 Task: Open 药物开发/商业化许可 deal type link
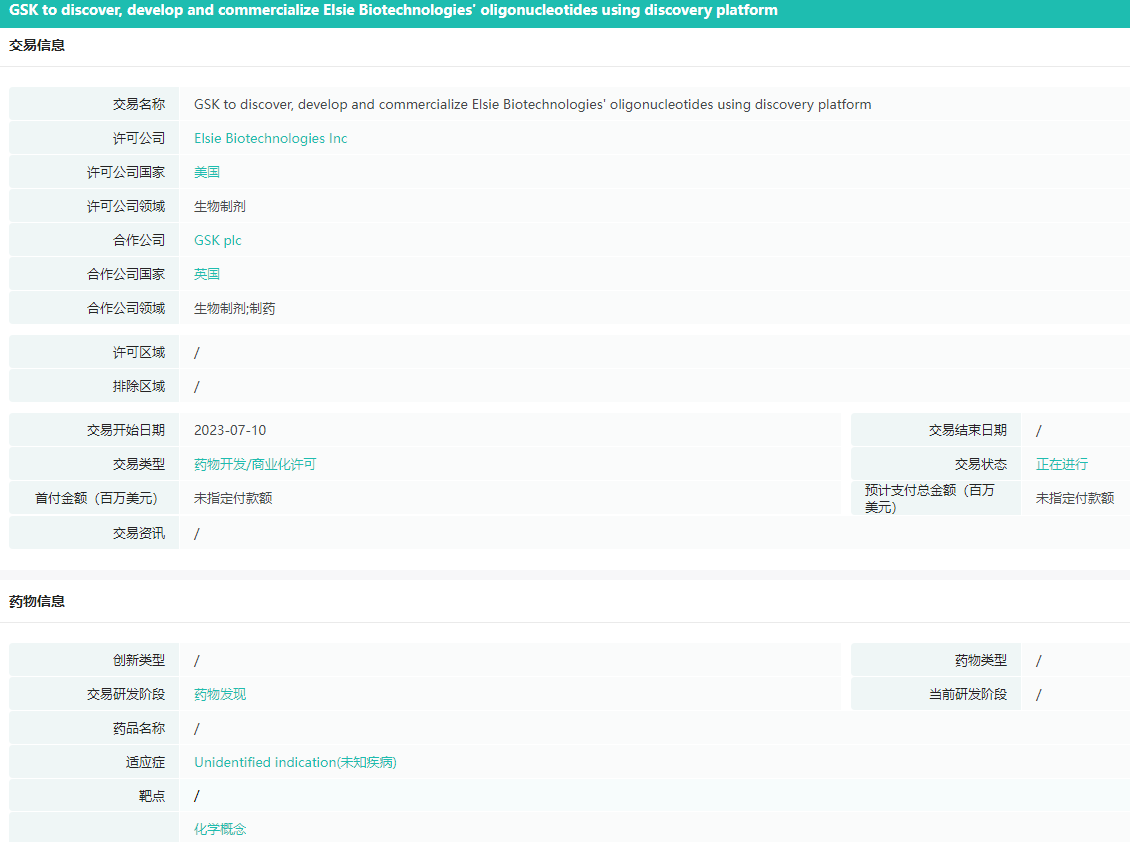(x=255, y=464)
